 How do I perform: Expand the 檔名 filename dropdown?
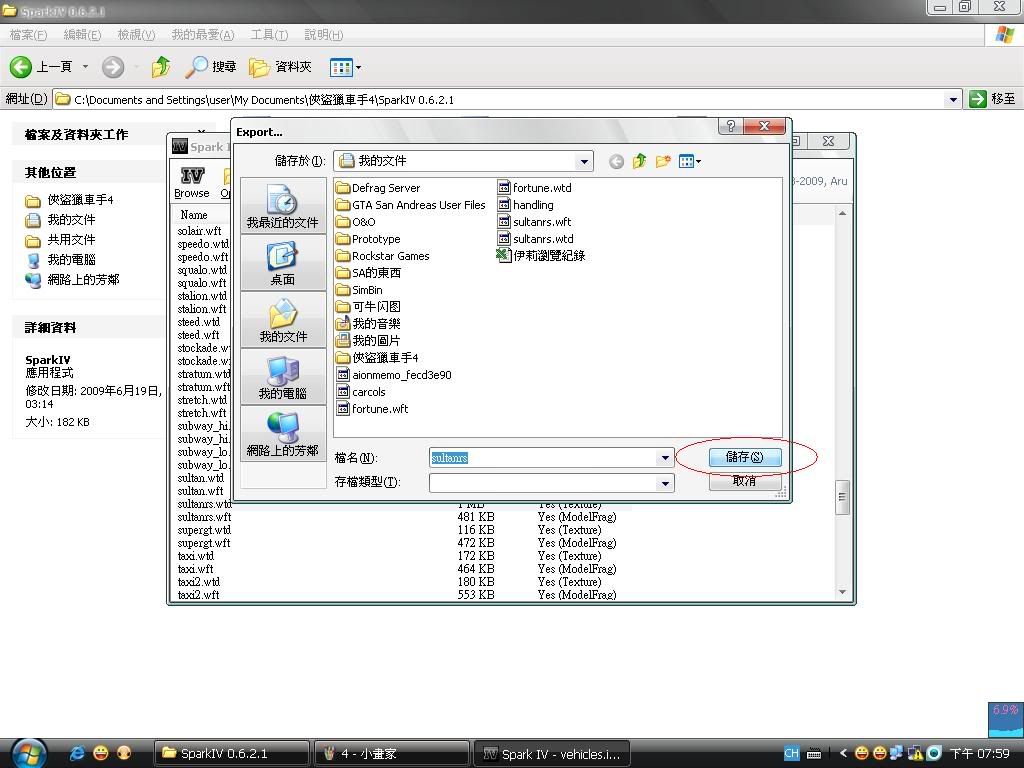click(664, 458)
